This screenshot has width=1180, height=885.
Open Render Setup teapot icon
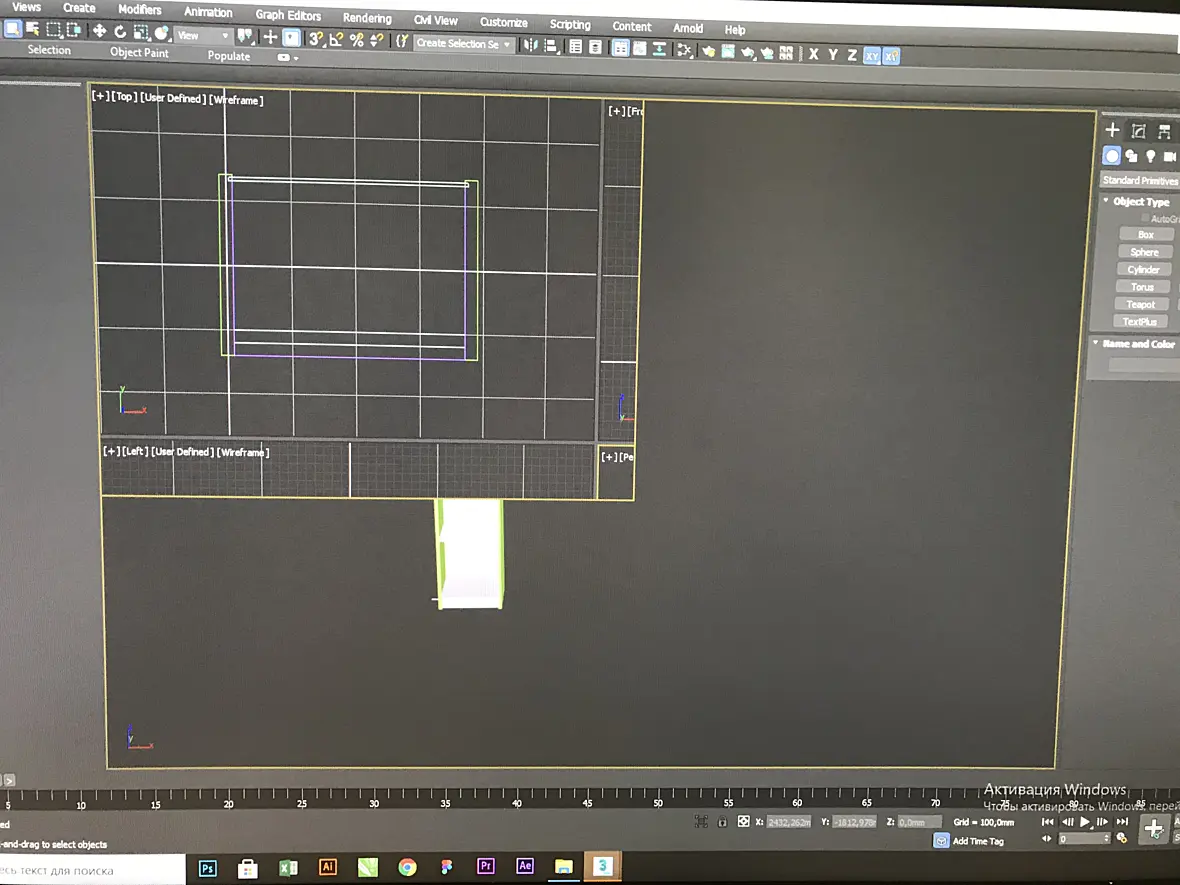click(708, 52)
